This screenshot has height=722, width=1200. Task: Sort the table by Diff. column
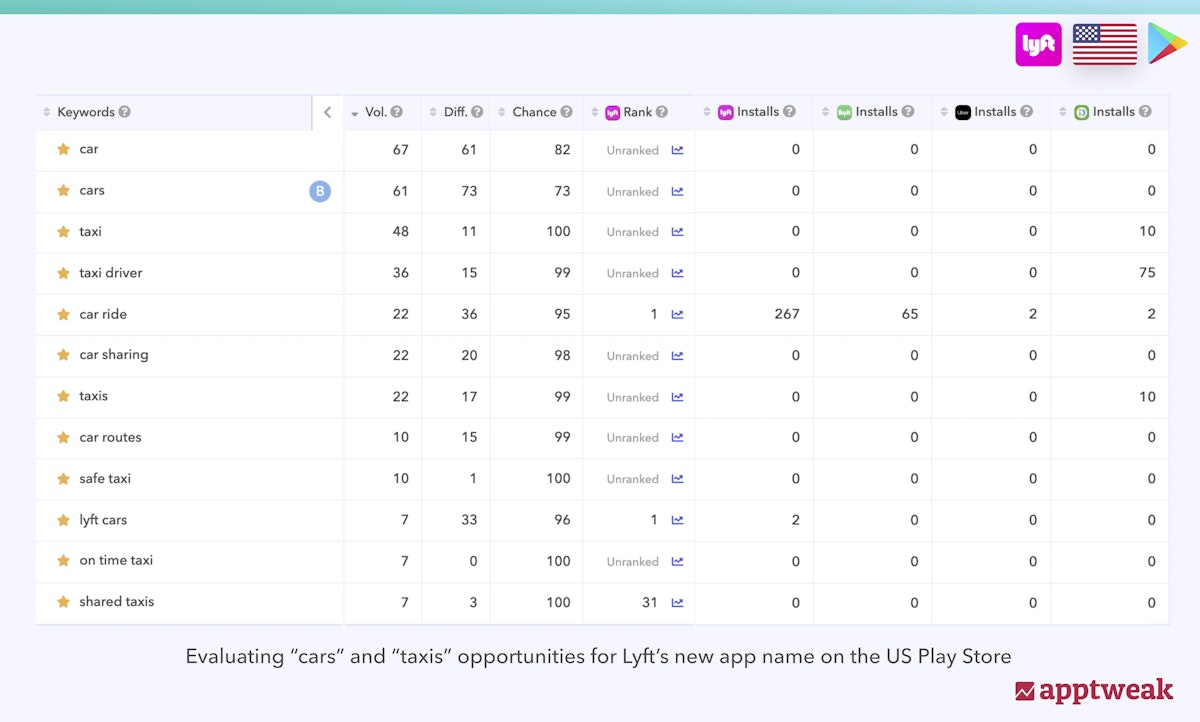(455, 112)
